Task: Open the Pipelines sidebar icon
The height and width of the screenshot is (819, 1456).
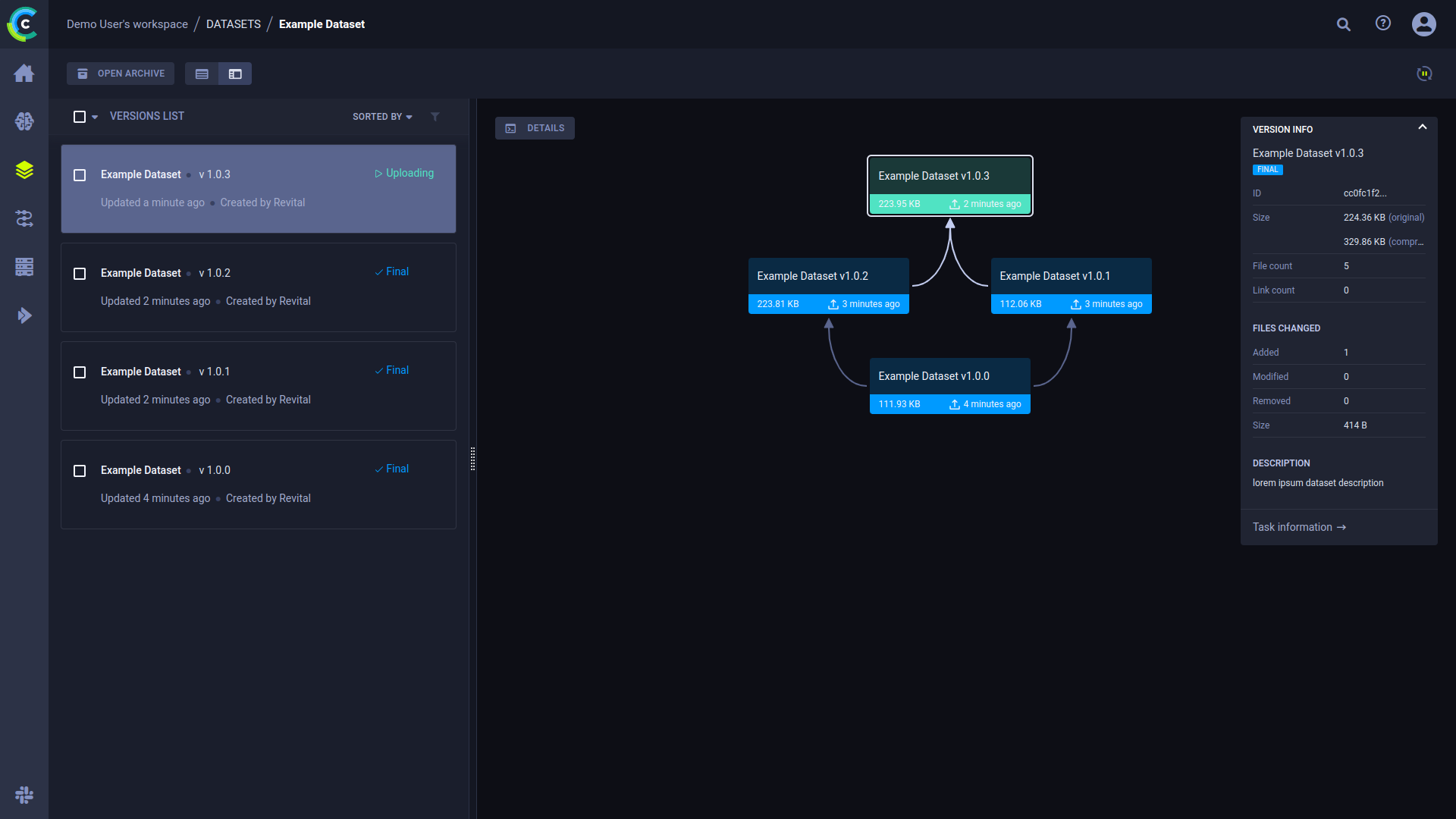Action: 24,218
